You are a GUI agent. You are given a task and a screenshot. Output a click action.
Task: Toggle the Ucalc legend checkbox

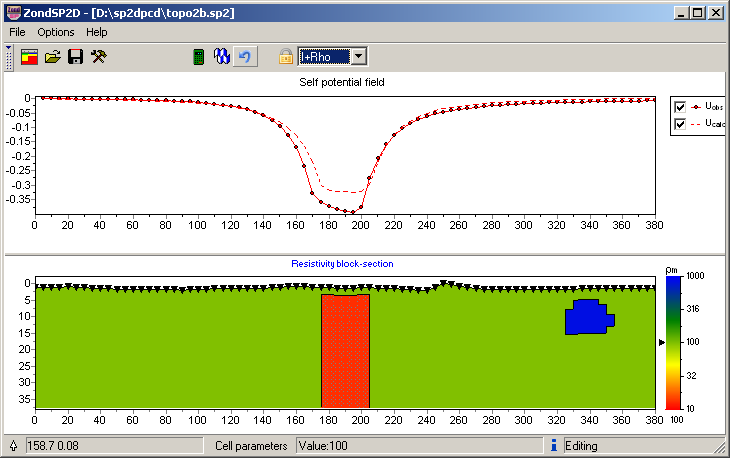pos(680,124)
